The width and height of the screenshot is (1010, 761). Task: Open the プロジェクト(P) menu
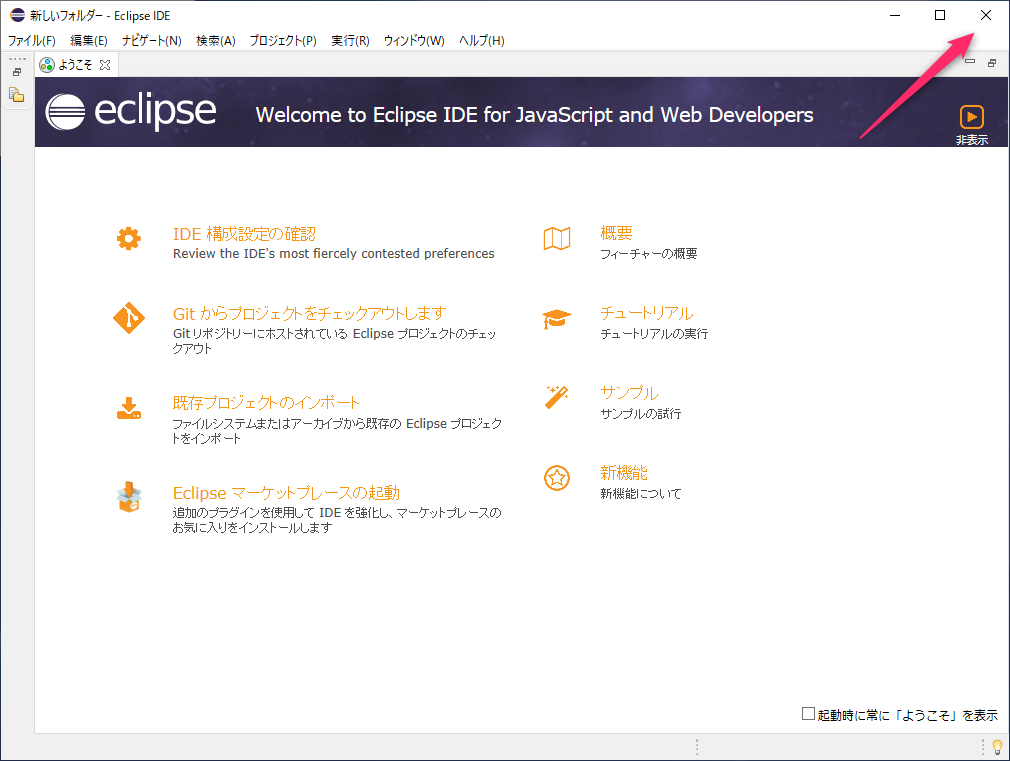tap(283, 41)
